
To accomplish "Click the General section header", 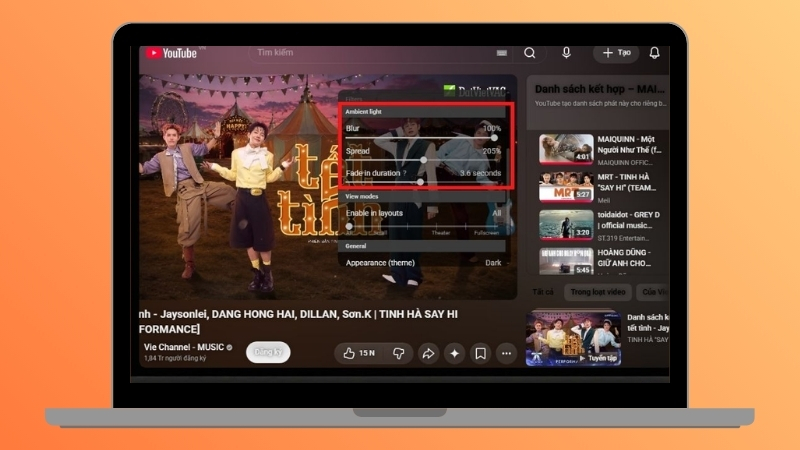I will 423,246.
